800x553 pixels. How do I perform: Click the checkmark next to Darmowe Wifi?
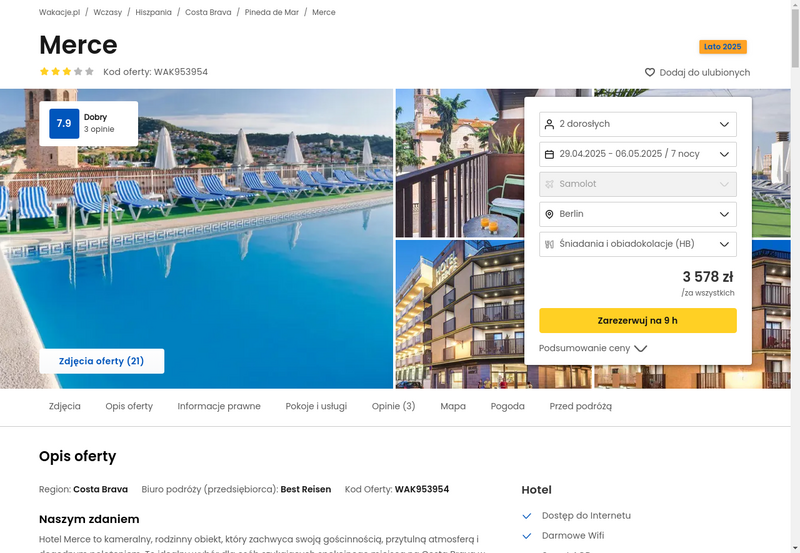tap(527, 536)
